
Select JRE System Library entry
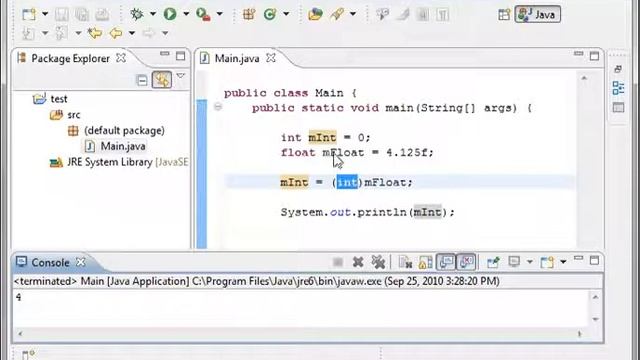click(119, 162)
